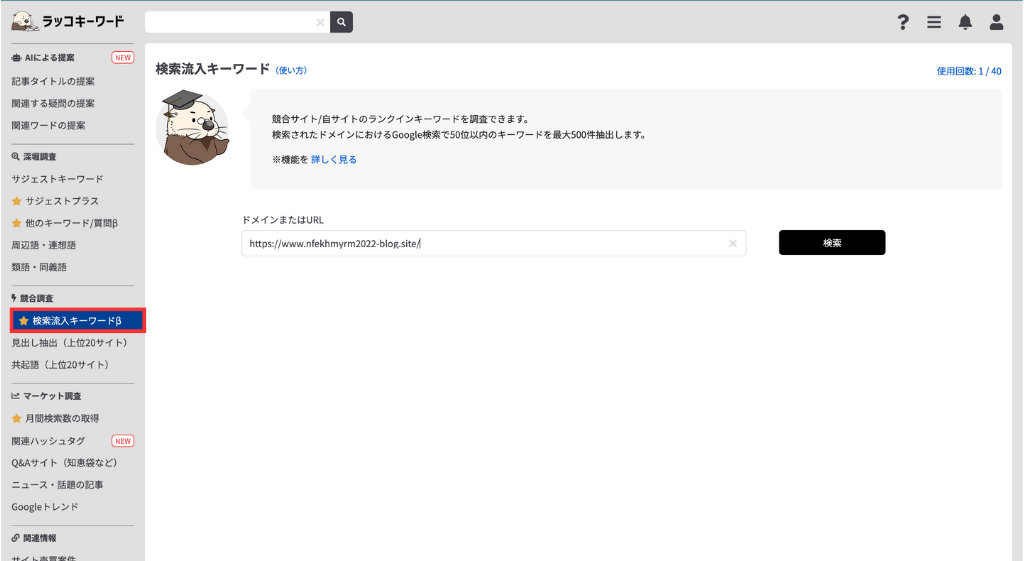Screen dimensions: 1024x561
Task: Click the magnifier search button in header
Action: [342, 22]
